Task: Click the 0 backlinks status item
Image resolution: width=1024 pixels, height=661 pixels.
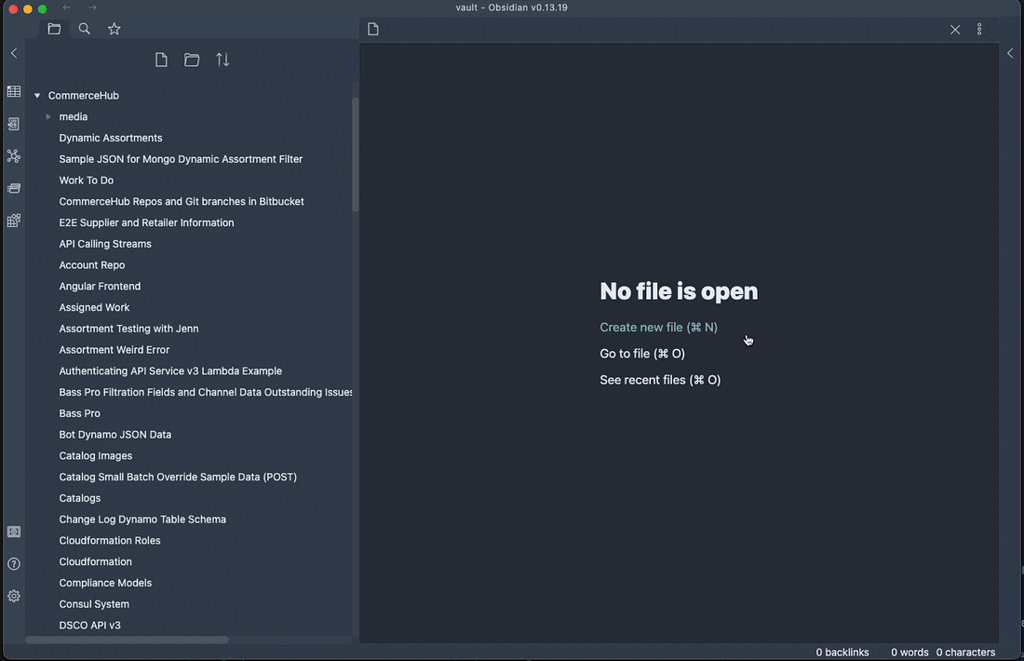Action: point(842,652)
